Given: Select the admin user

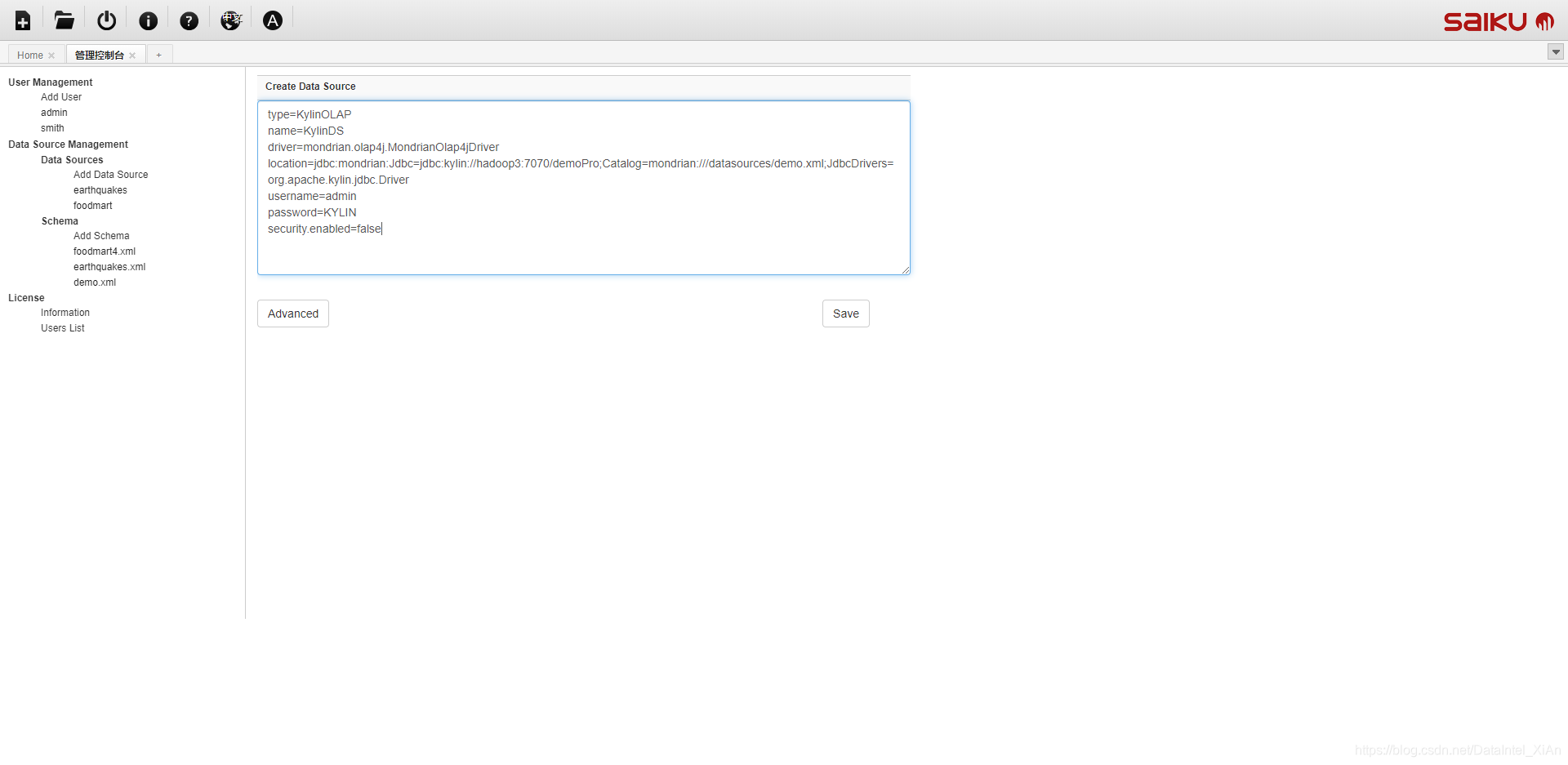Looking at the screenshot, I should pos(54,113).
